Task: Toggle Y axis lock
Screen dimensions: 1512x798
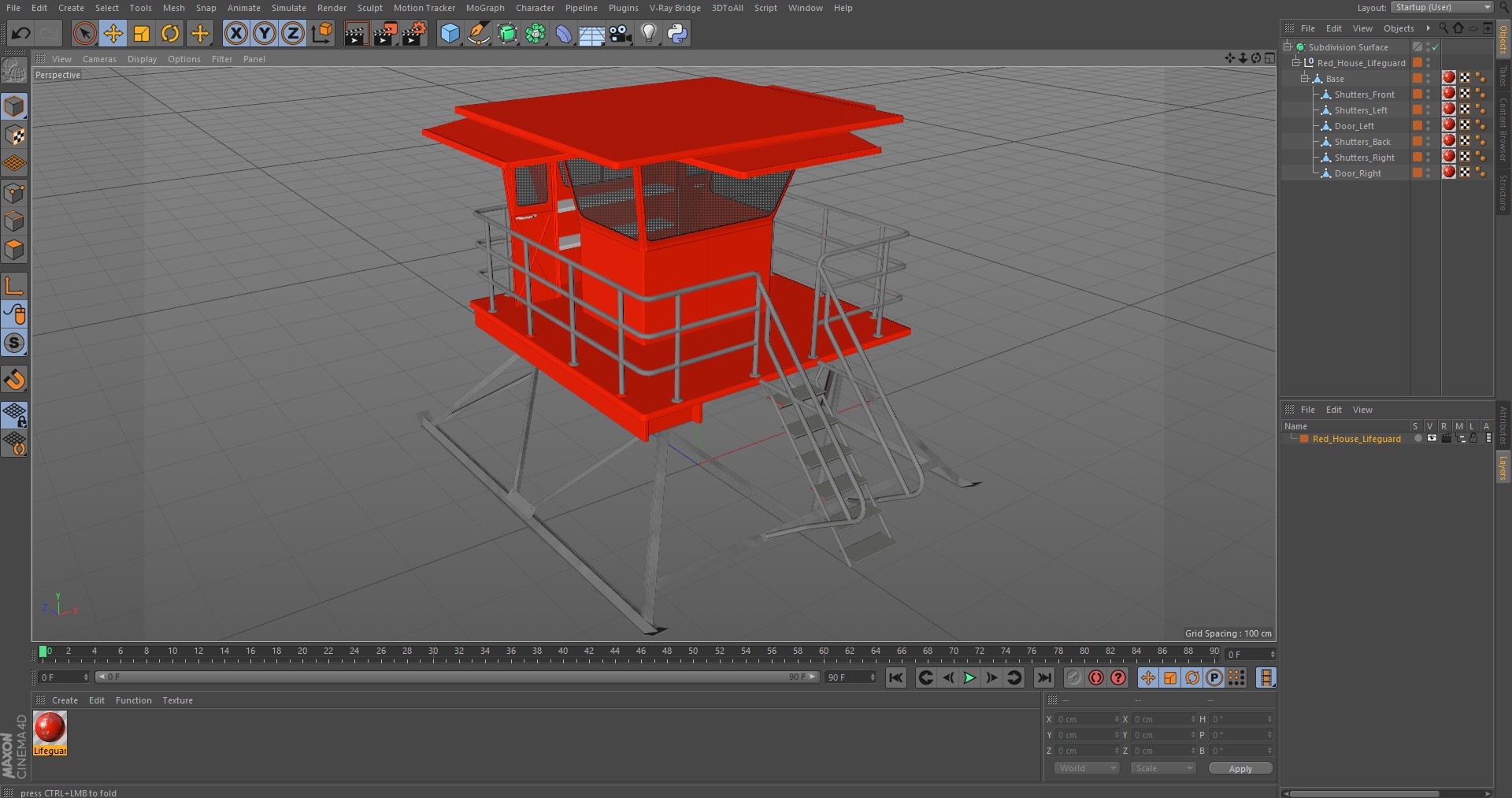Action: (265, 33)
